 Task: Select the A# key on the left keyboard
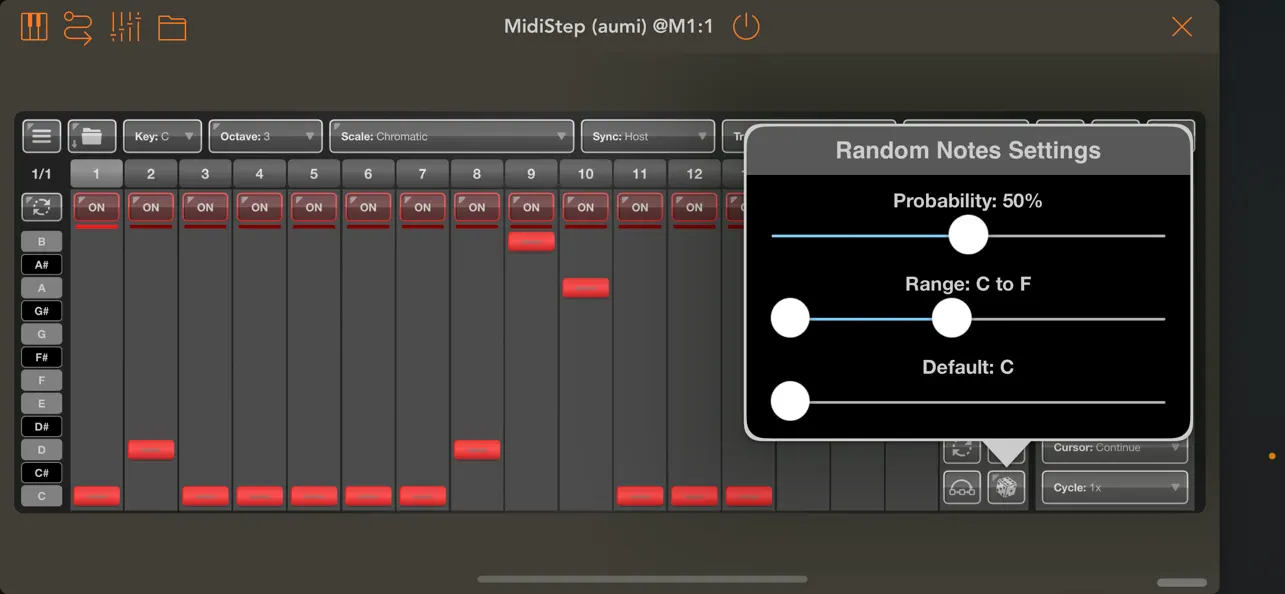click(x=41, y=264)
